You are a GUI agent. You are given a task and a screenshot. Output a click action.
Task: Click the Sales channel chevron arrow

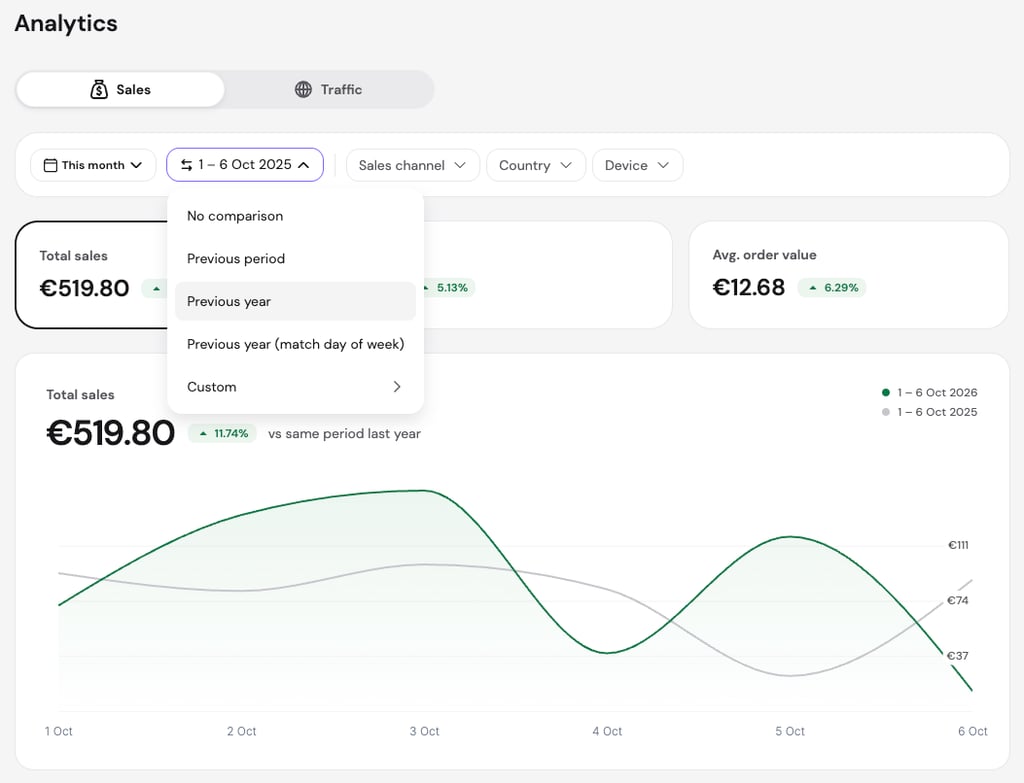[460, 165]
